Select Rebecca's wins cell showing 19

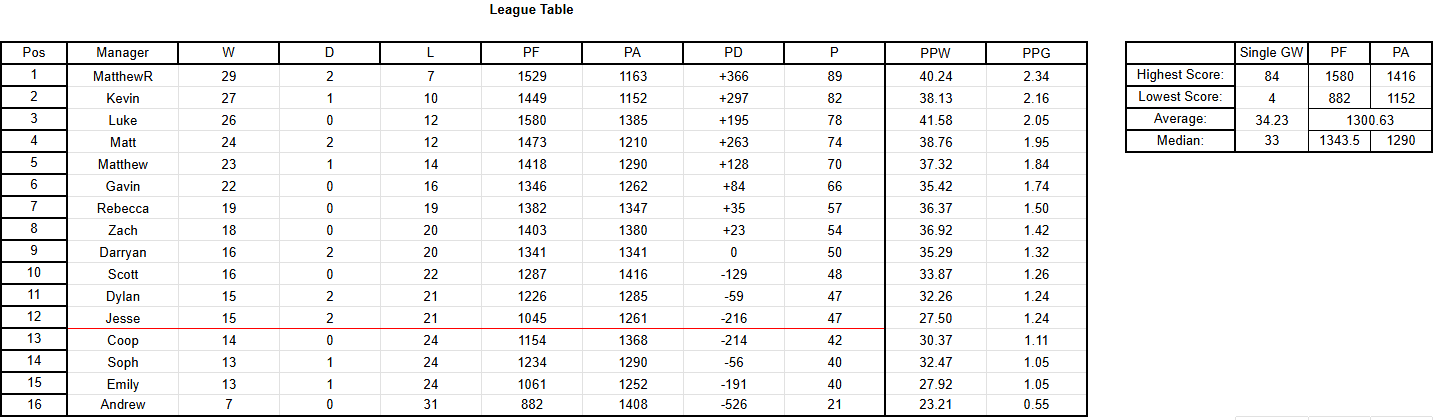coord(228,208)
